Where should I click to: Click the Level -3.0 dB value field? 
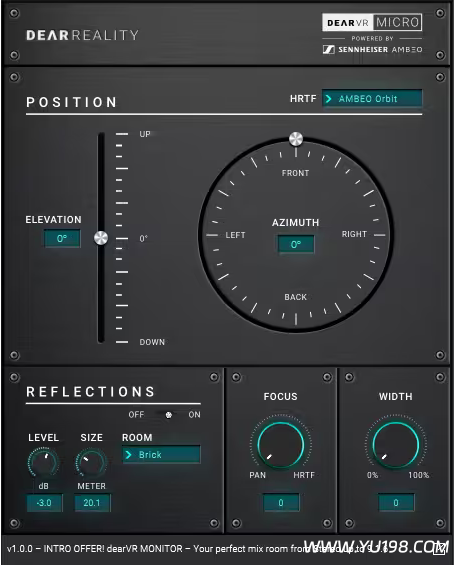pos(44,503)
